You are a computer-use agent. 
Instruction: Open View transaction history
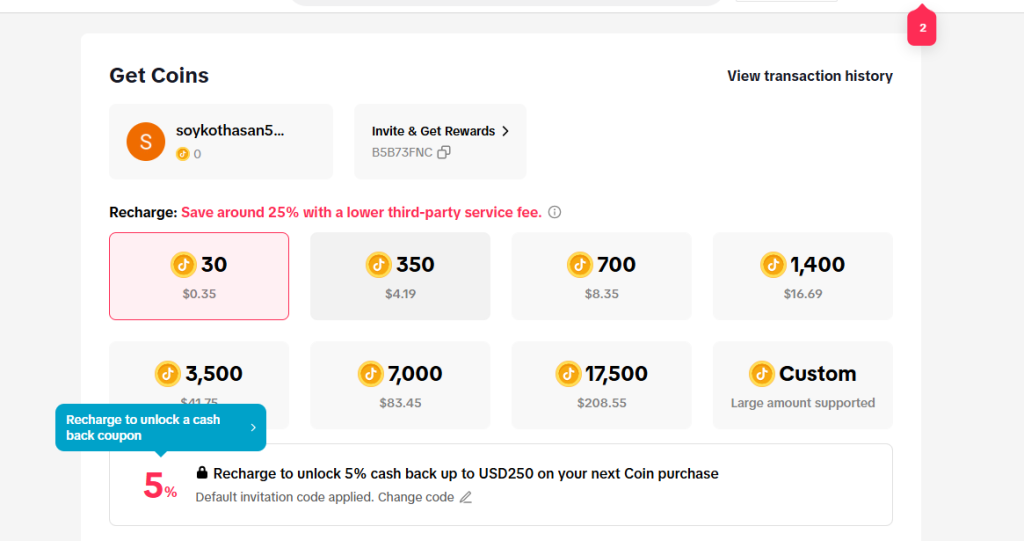[809, 76]
